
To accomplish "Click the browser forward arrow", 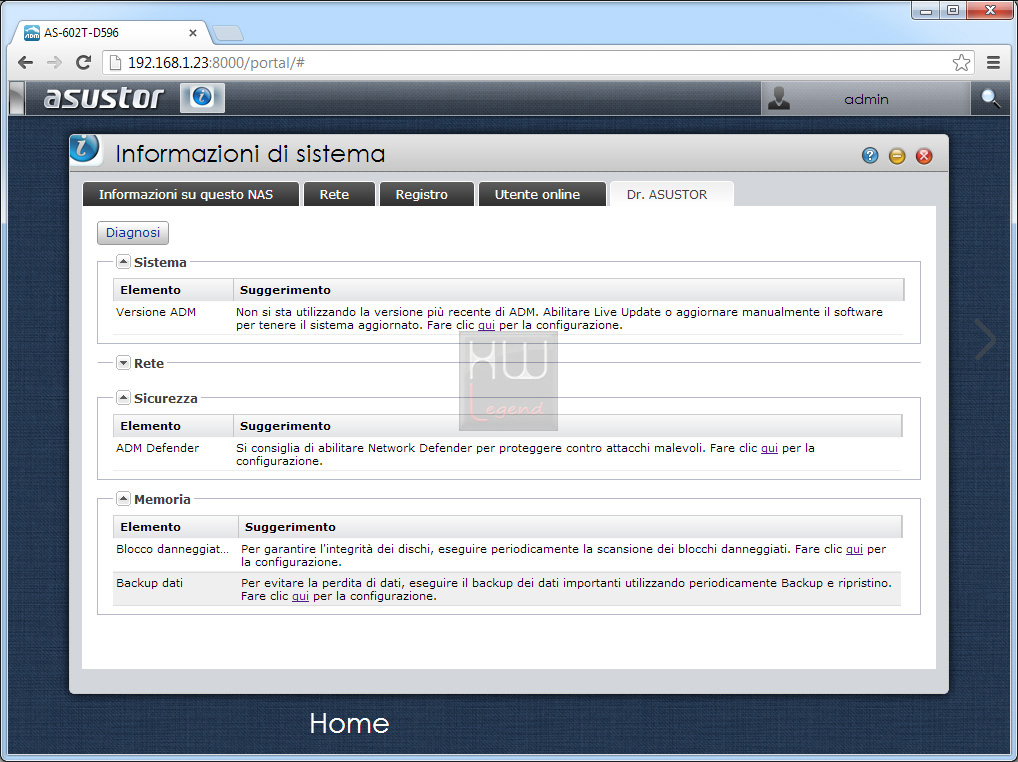I will pos(55,62).
